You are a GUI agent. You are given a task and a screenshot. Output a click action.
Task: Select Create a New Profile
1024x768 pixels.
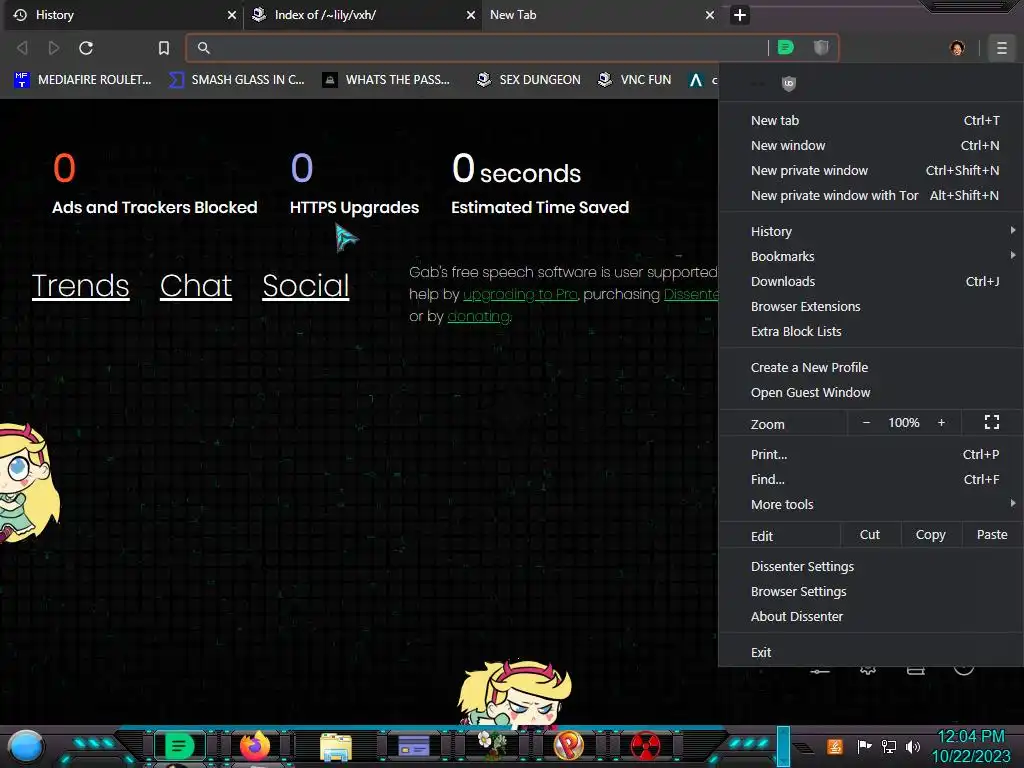coord(871,367)
